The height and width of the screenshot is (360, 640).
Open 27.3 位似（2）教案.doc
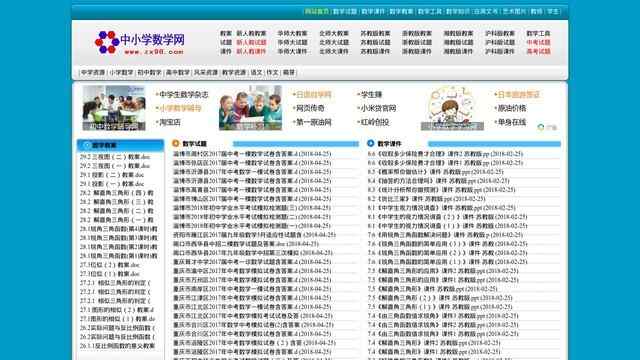point(109,265)
